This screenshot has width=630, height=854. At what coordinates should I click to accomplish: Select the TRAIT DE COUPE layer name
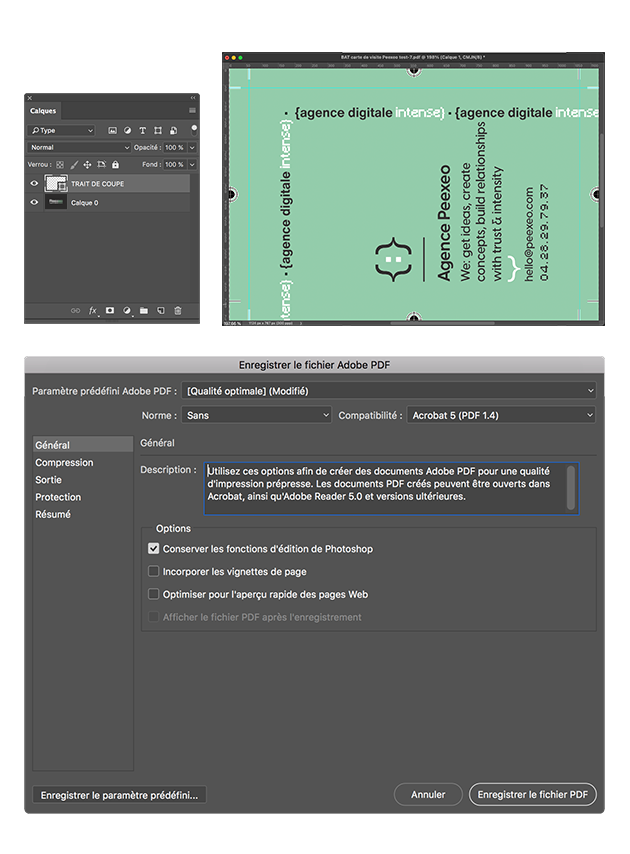[97, 184]
